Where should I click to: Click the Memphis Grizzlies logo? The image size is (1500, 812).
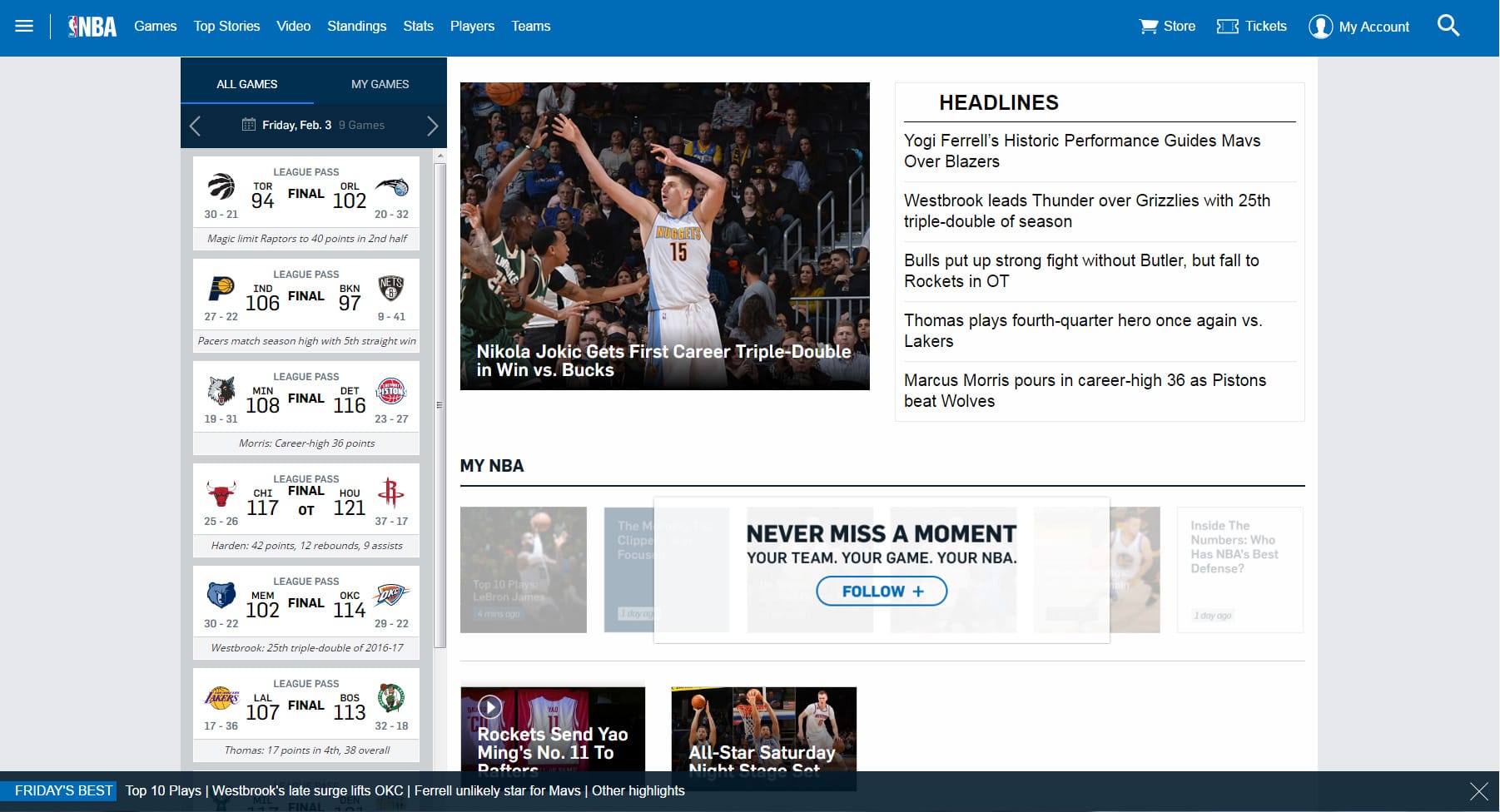click(221, 596)
